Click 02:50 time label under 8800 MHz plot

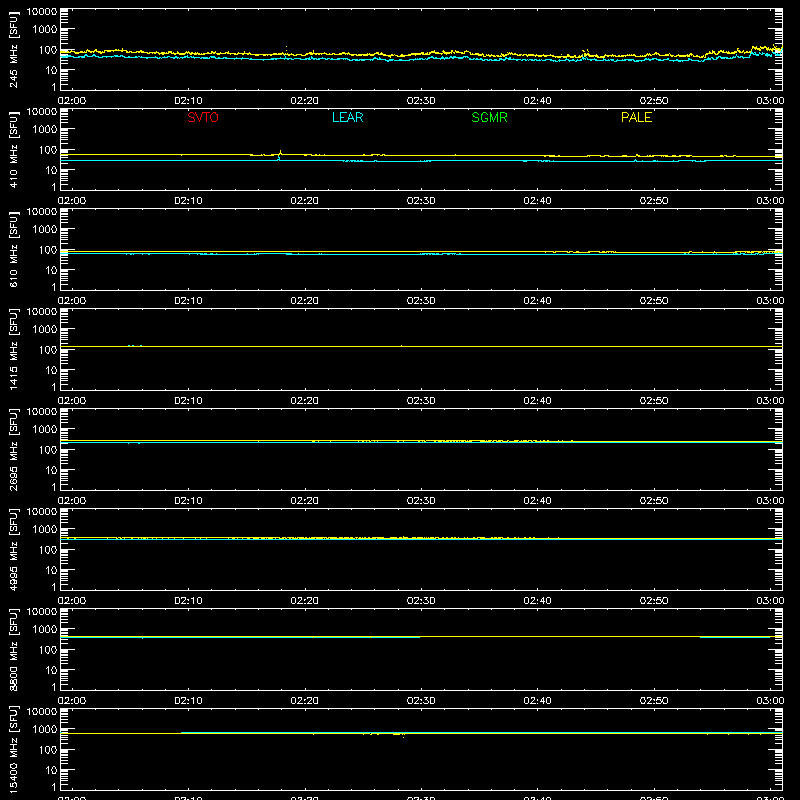(654, 701)
